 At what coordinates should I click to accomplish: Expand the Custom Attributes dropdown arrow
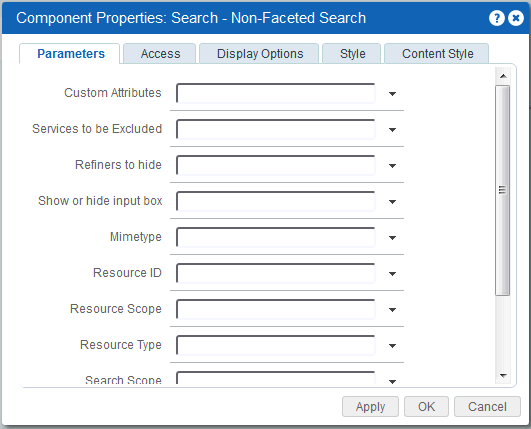(x=392, y=94)
